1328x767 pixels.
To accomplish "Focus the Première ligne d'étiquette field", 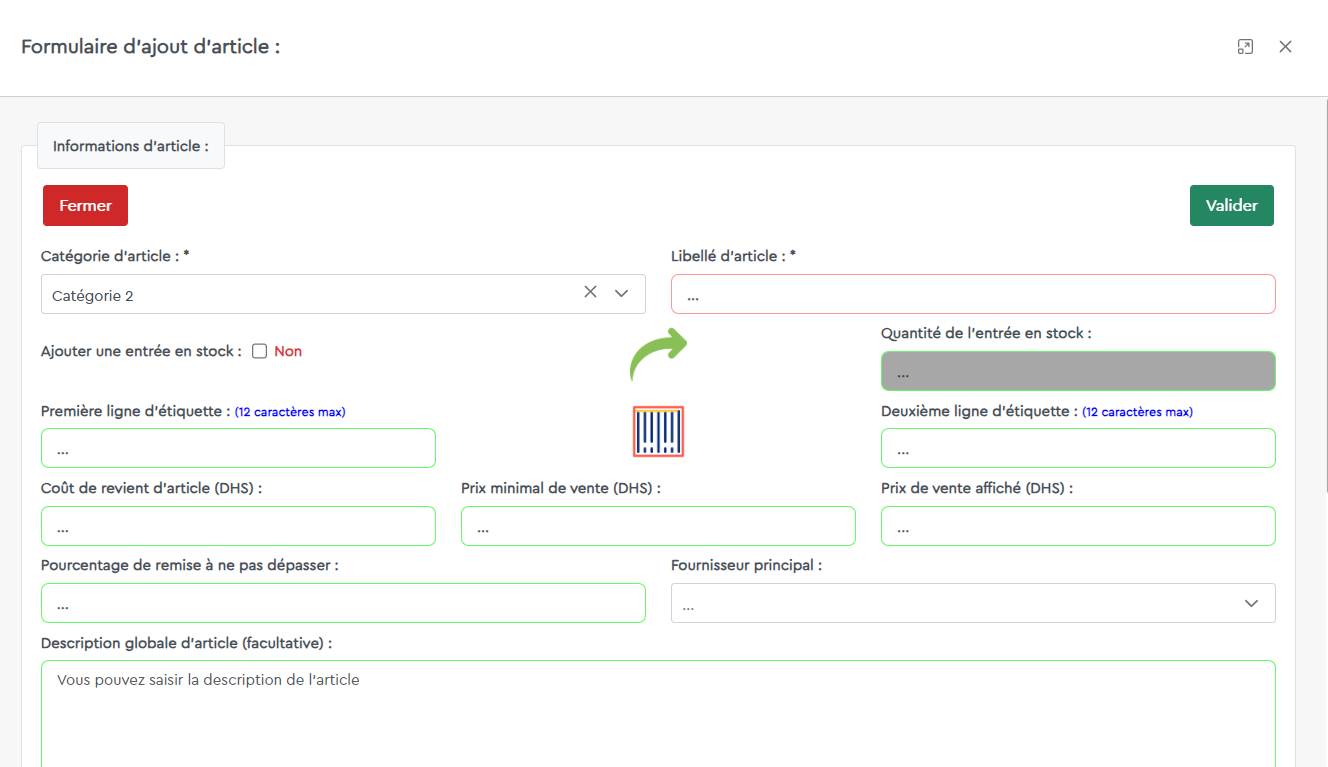I will point(238,448).
